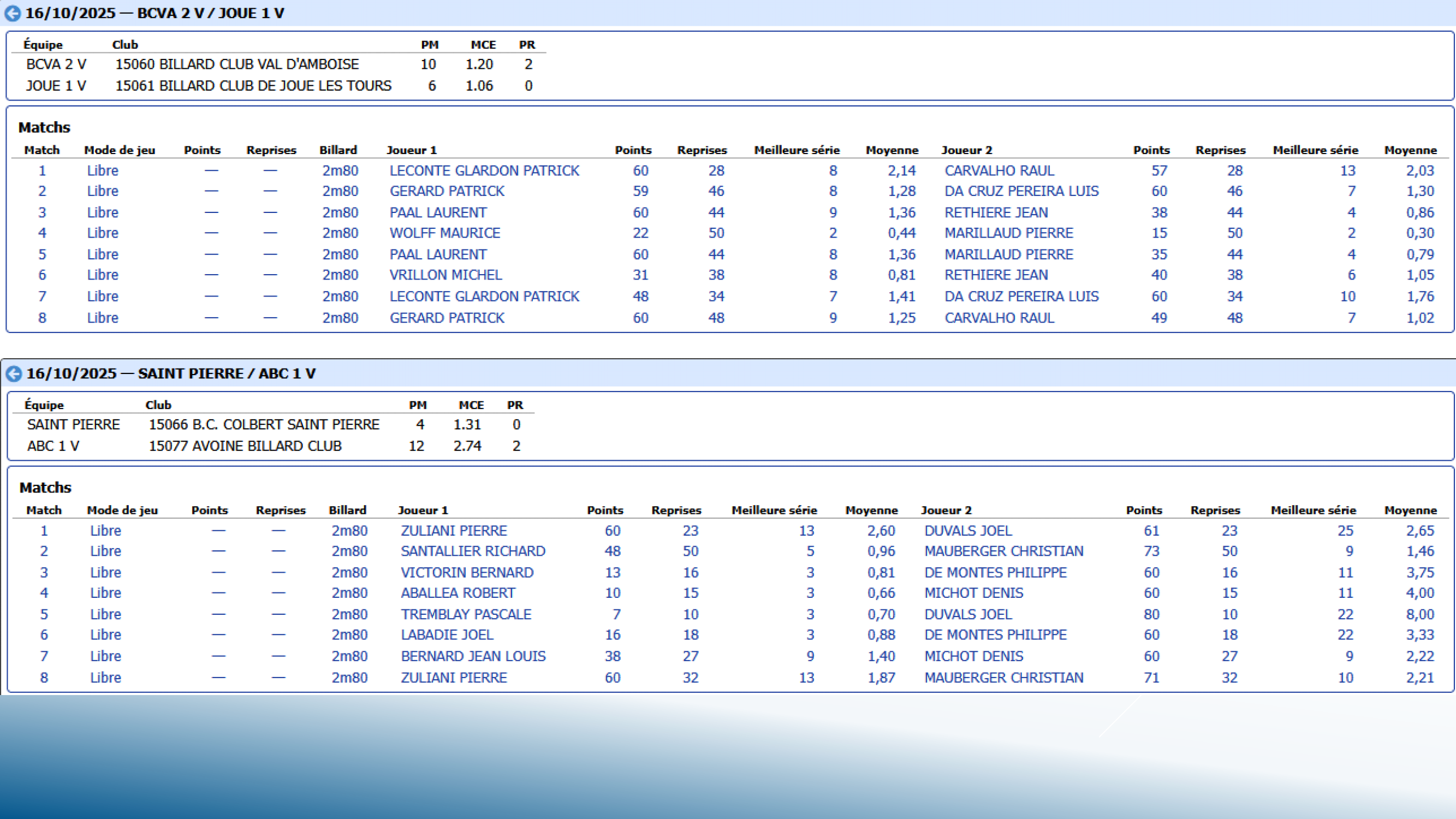
Task: Open WOLFF MAURICE player entry
Action: pyautogui.click(x=444, y=233)
